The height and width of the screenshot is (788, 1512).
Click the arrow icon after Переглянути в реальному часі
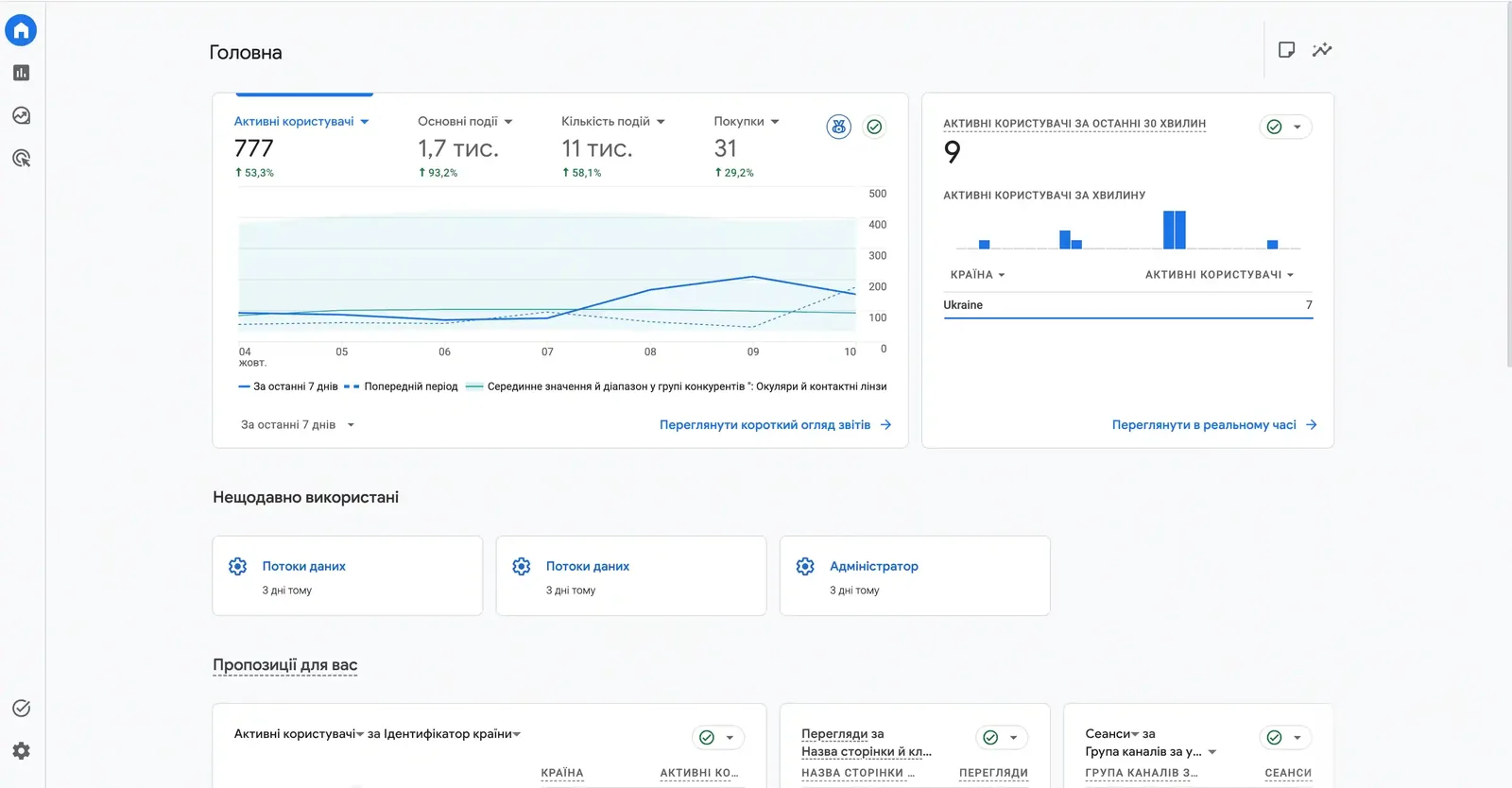click(x=1311, y=425)
